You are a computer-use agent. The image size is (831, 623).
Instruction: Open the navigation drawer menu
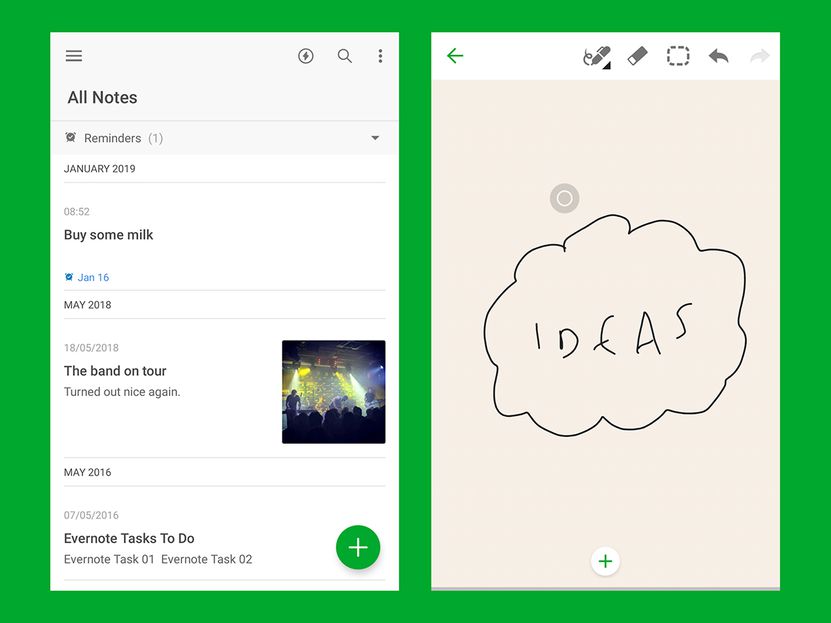click(74, 56)
